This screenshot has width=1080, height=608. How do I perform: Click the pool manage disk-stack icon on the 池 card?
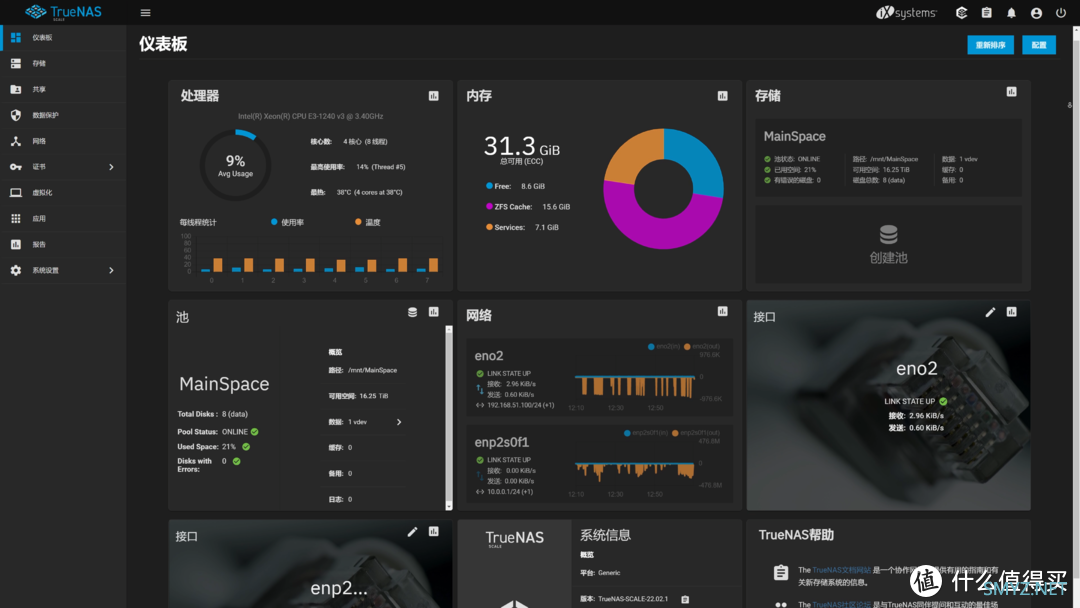[413, 312]
